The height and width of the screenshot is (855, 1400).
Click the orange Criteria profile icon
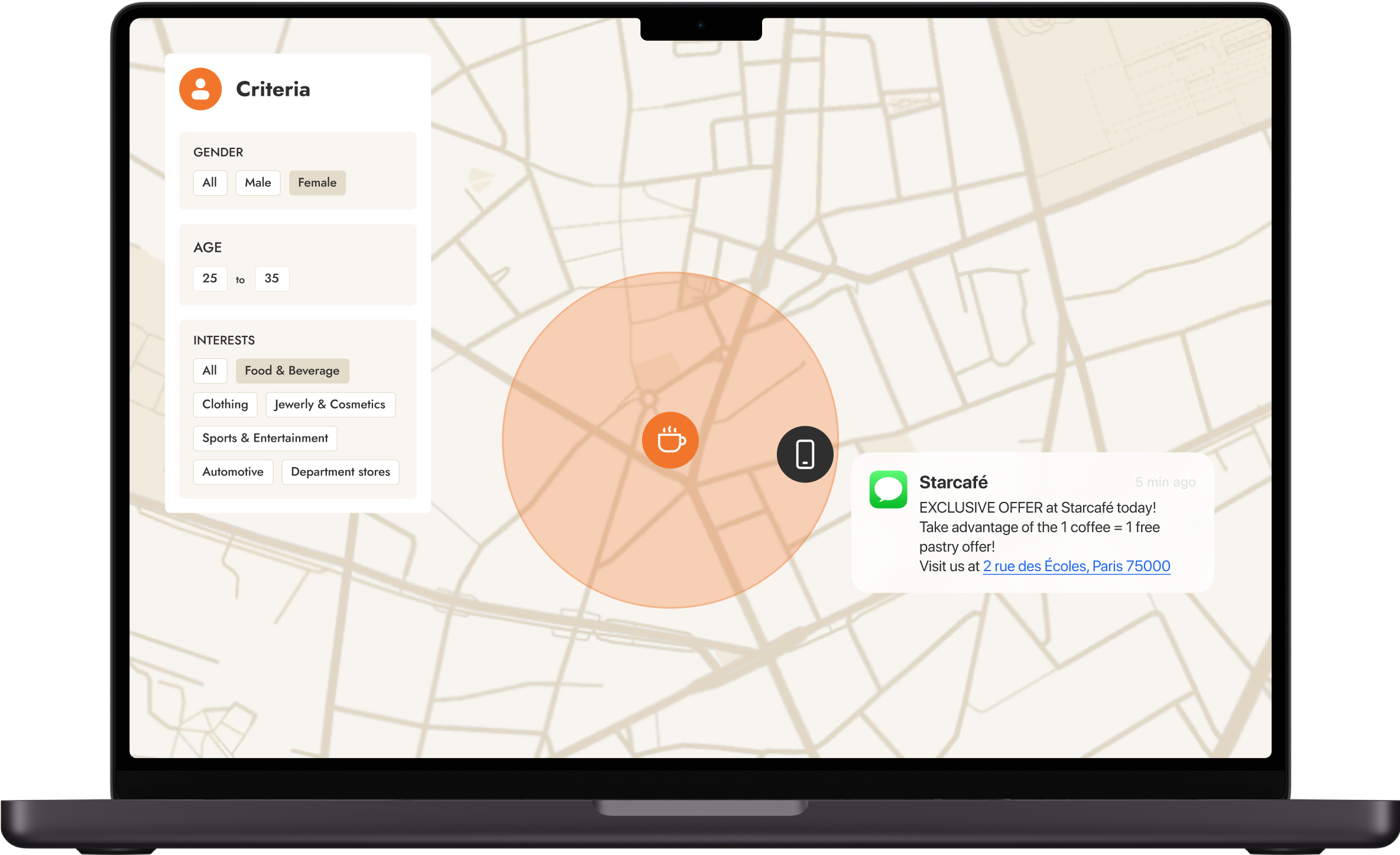tap(200, 89)
